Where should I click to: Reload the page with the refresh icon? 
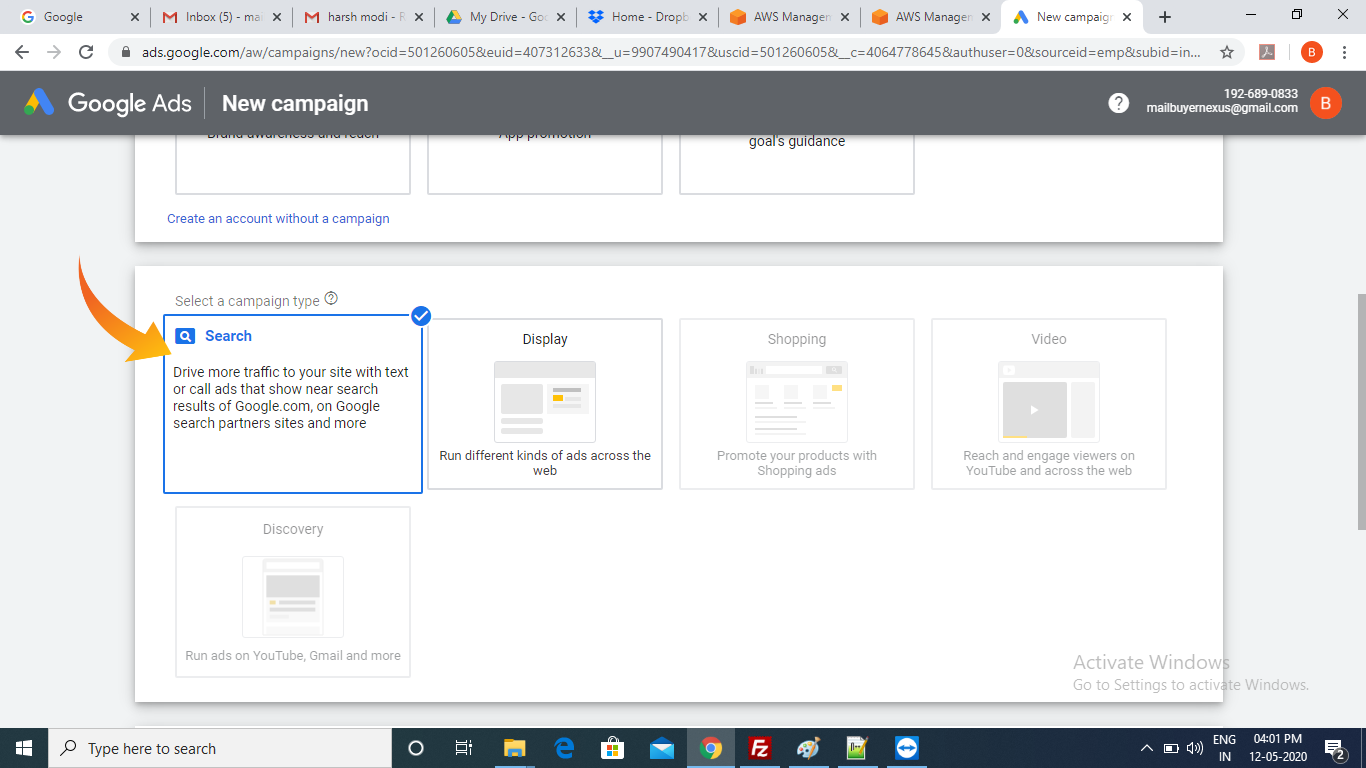pyautogui.click(x=86, y=52)
